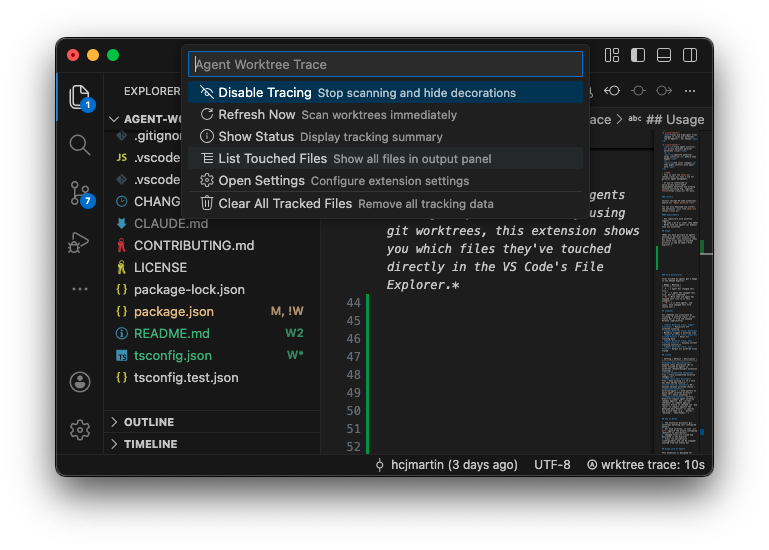Open package-lock.json file
Image resolution: width=769 pixels, height=550 pixels.
coord(212,289)
